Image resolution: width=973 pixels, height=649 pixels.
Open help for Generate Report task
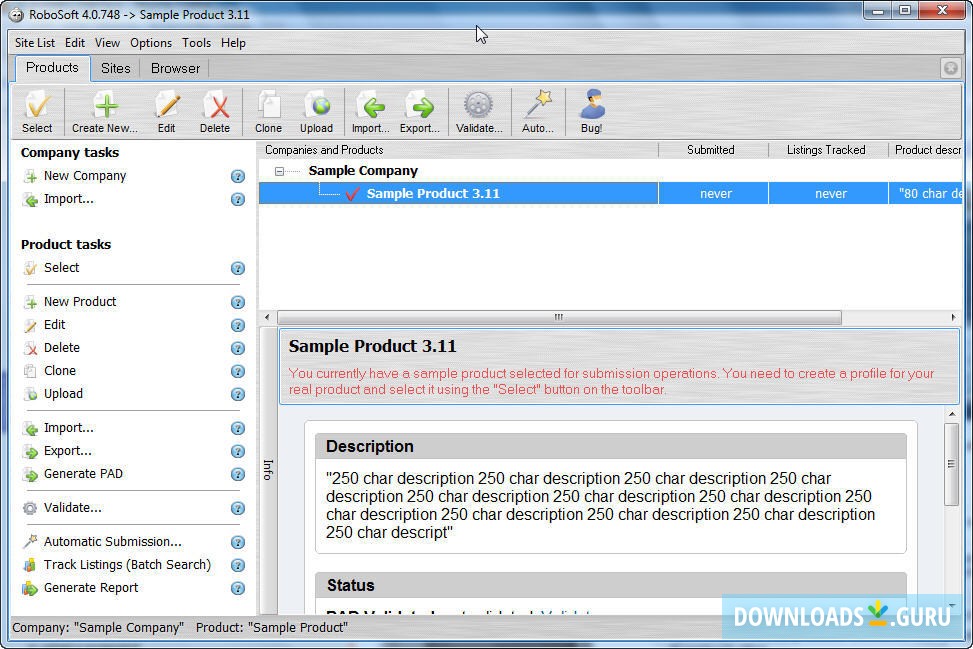pyautogui.click(x=238, y=588)
